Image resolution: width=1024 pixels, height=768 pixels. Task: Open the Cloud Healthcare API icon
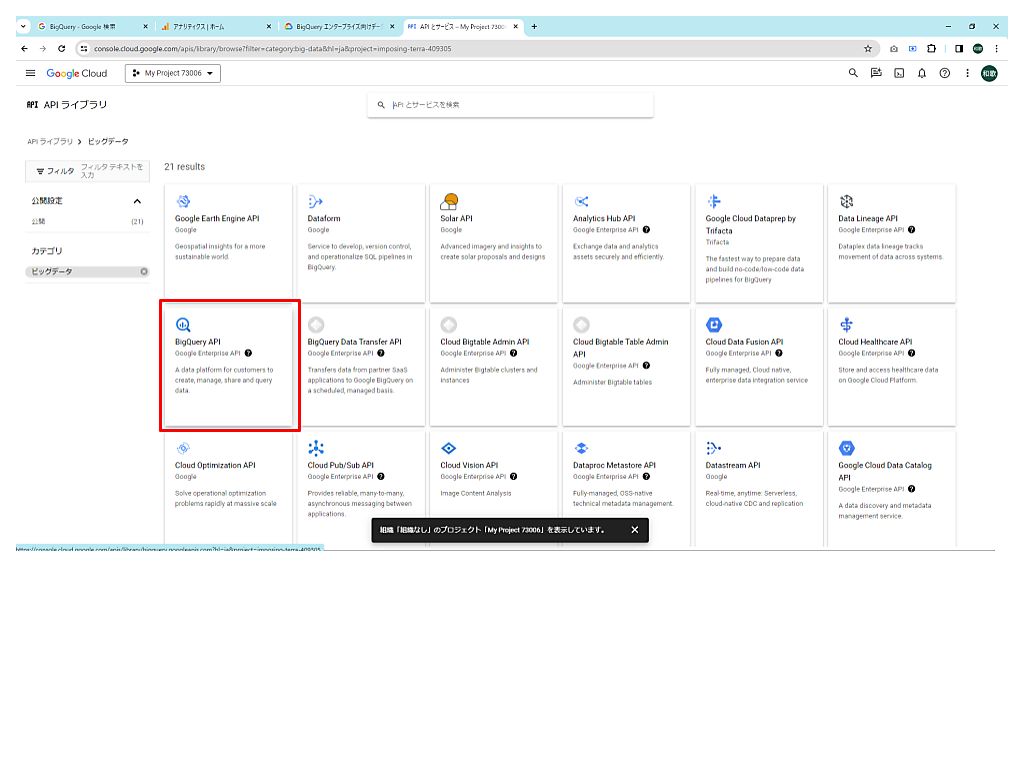(846, 325)
